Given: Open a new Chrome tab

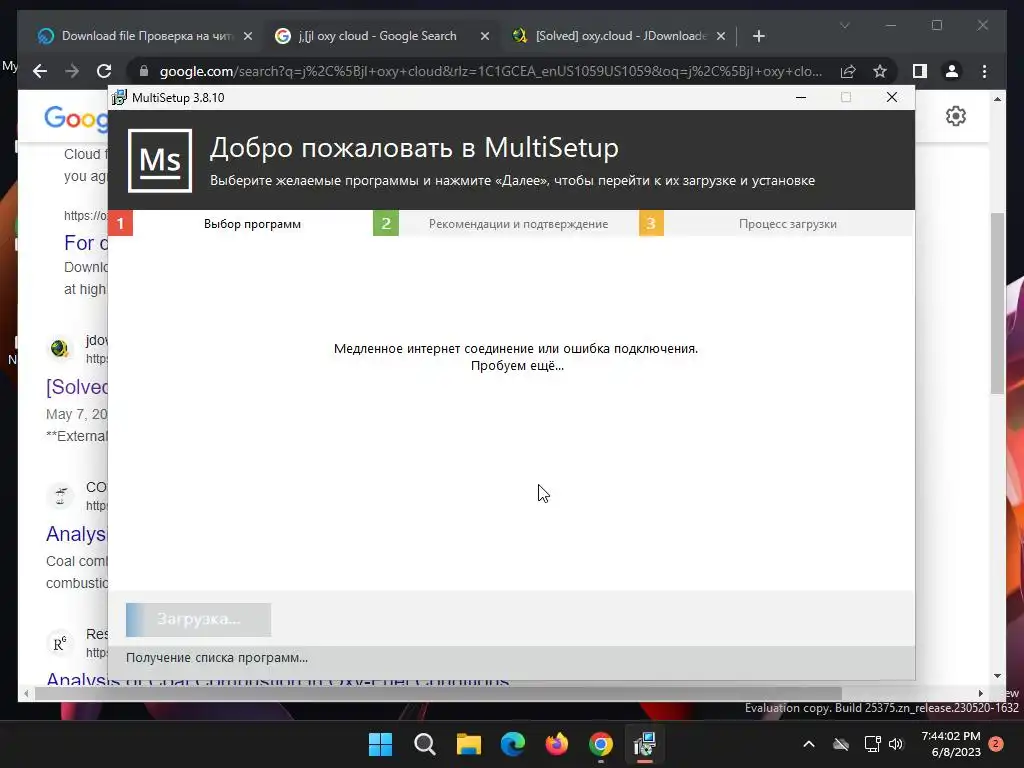Looking at the screenshot, I should [758, 37].
